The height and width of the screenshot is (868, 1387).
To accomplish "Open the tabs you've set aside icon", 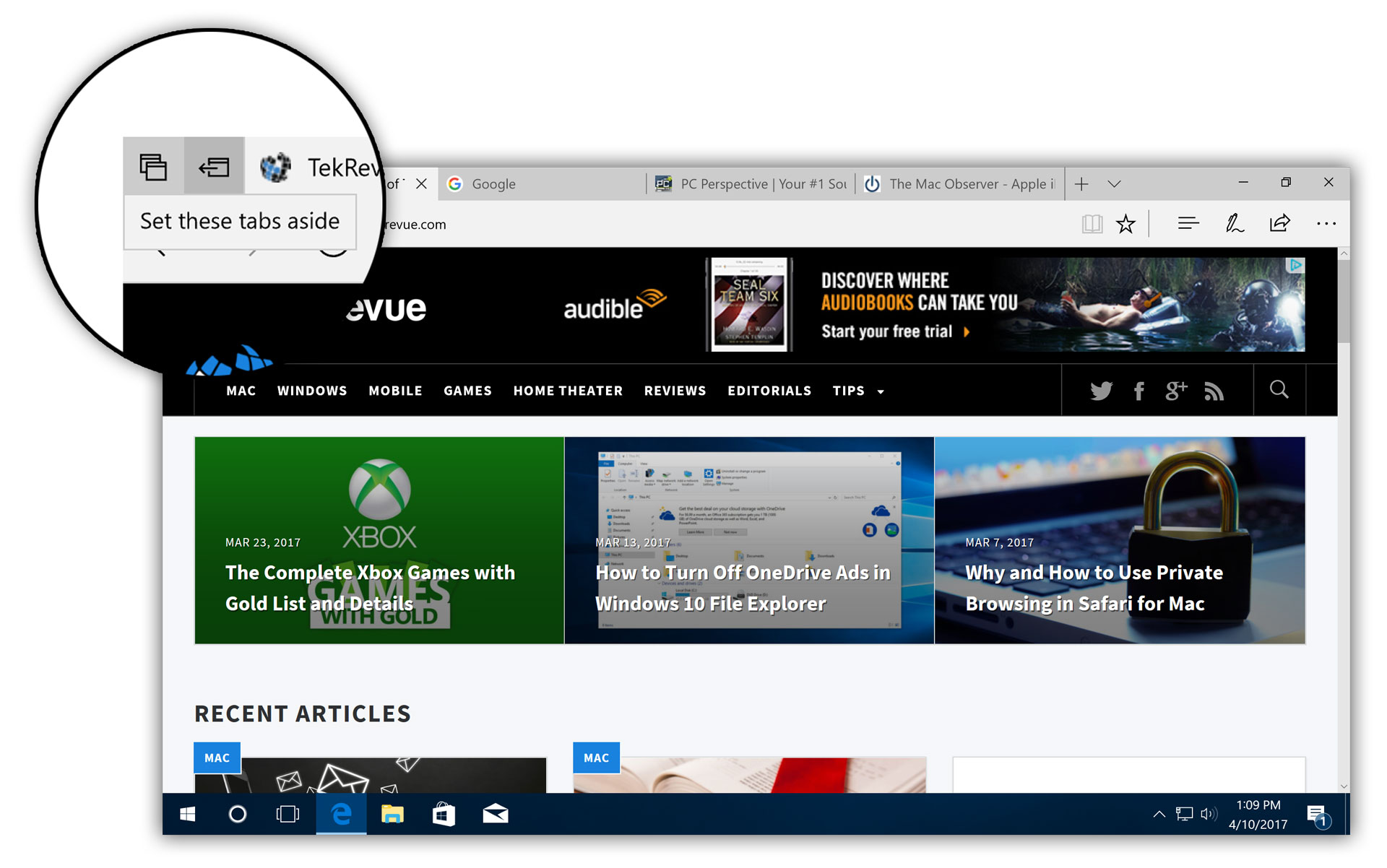I will (x=153, y=168).
